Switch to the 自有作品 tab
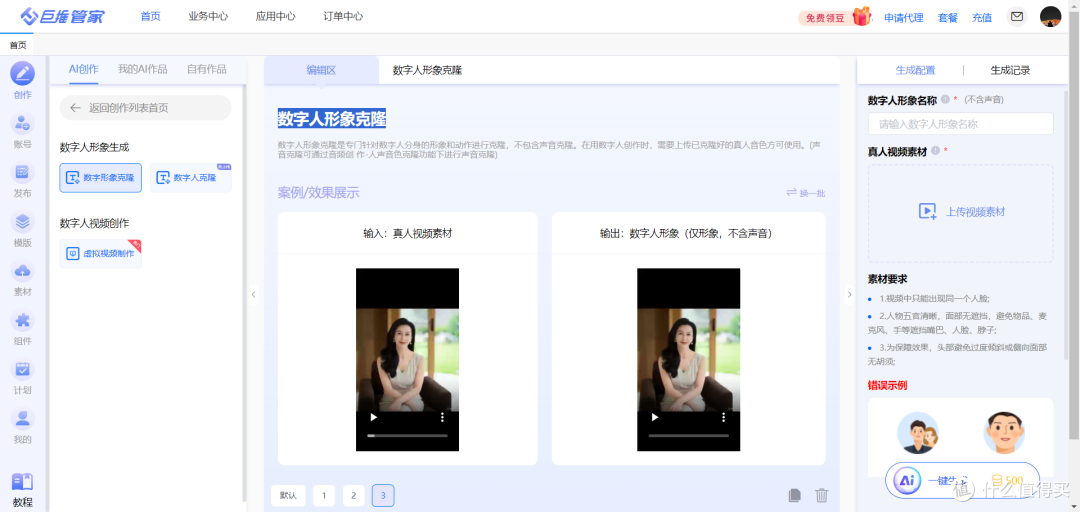Screen dimensions: 1080x512 [207, 69]
